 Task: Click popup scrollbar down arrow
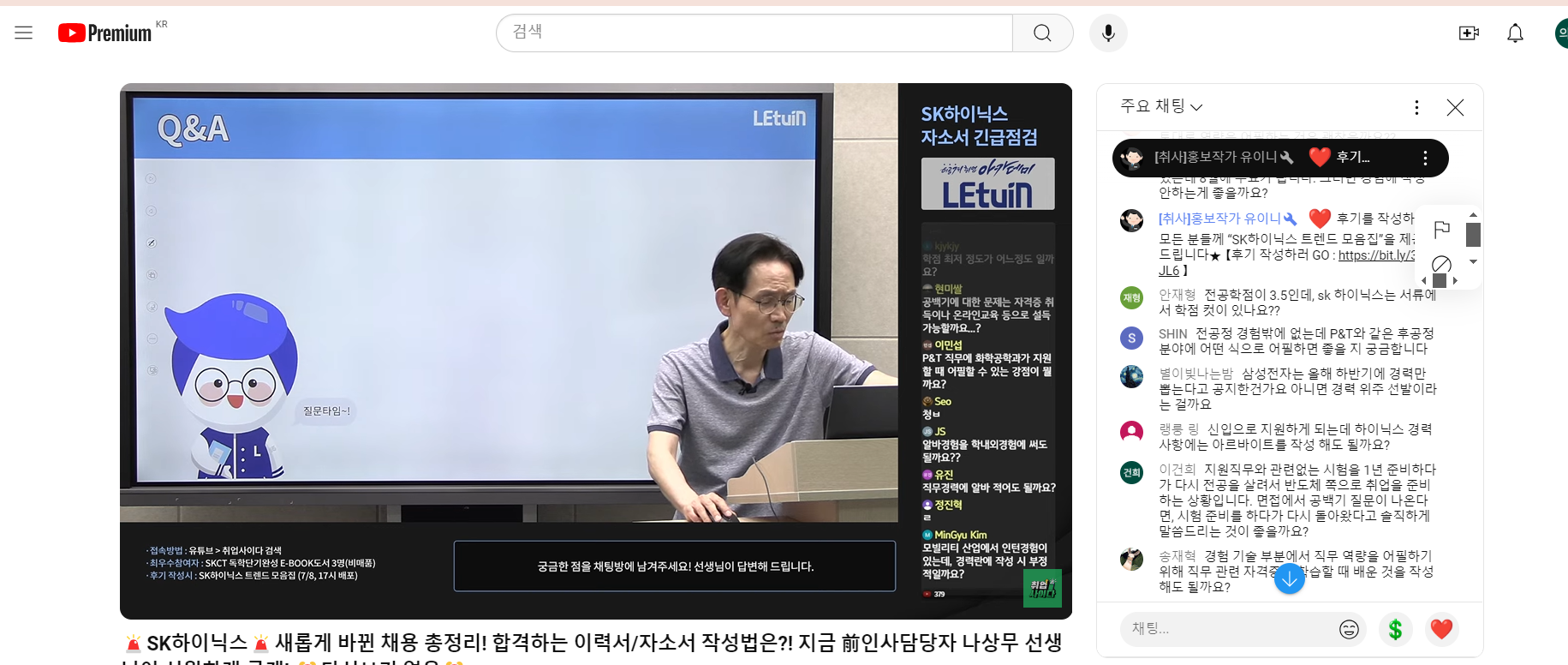pyautogui.click(x=1474, y=261)
